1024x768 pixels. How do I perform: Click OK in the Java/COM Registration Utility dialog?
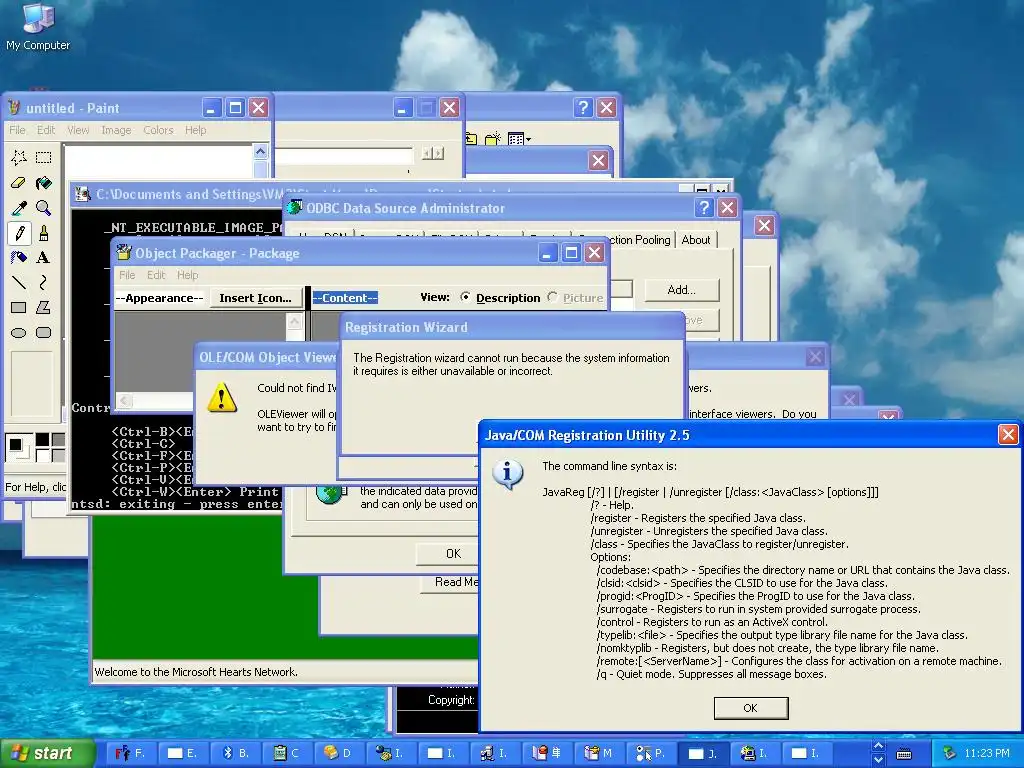pos(750,708)
